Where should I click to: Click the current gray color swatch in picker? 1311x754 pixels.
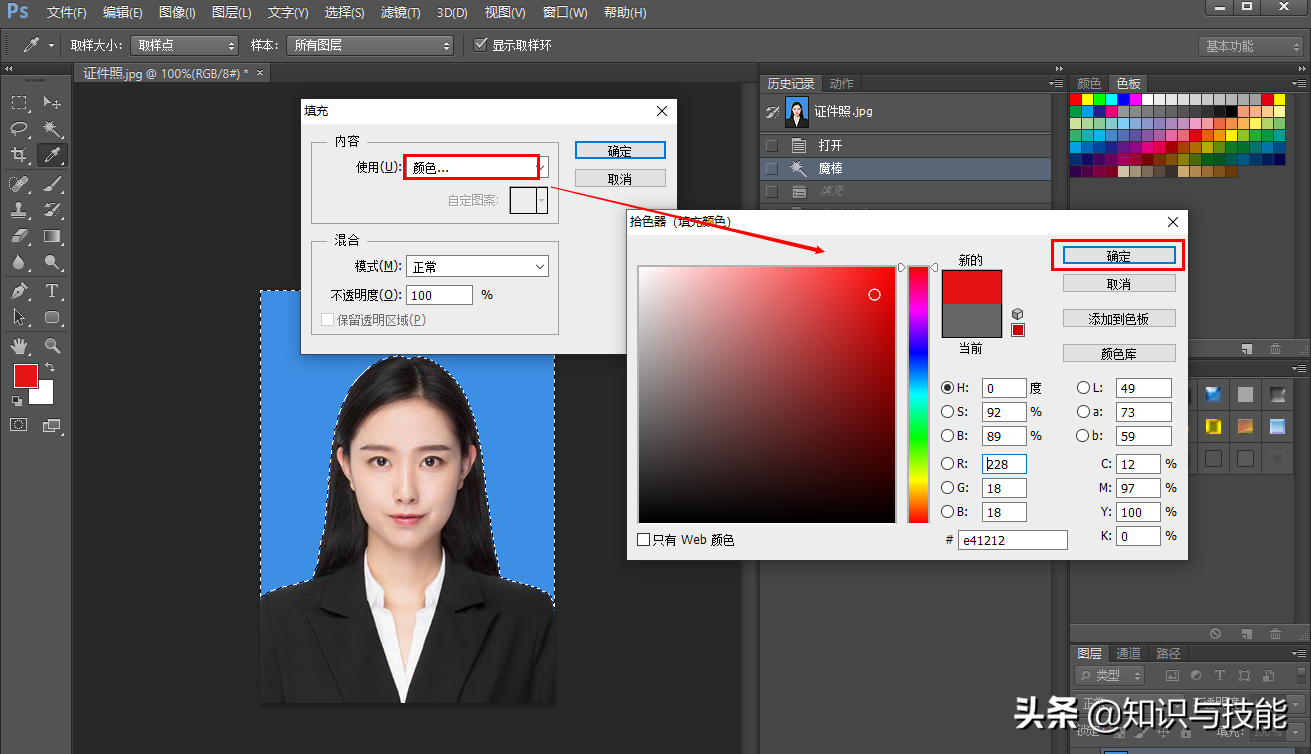click(x=972, y=320)
